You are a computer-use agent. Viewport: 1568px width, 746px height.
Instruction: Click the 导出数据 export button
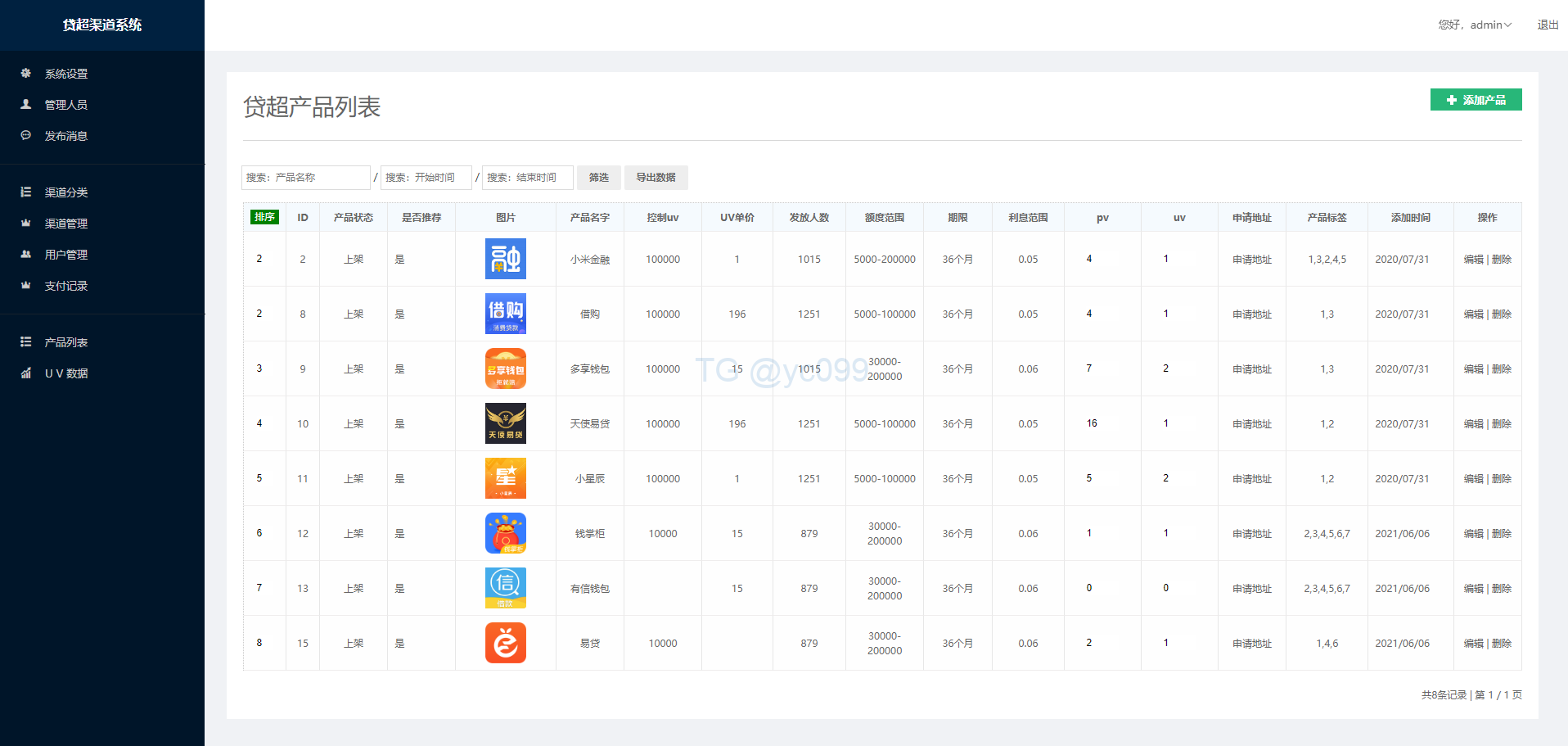(656, 178)
